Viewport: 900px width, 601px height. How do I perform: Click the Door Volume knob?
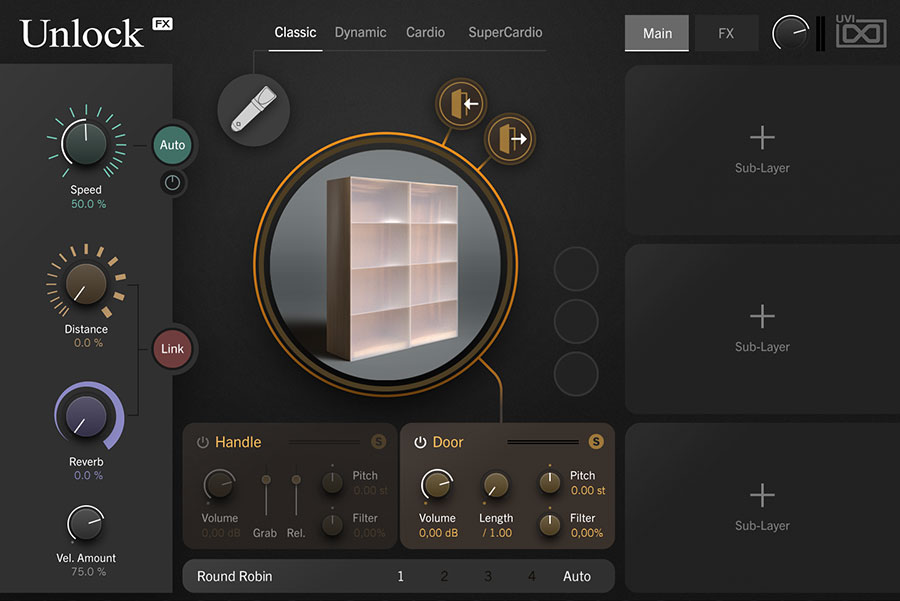pos(437,486)
